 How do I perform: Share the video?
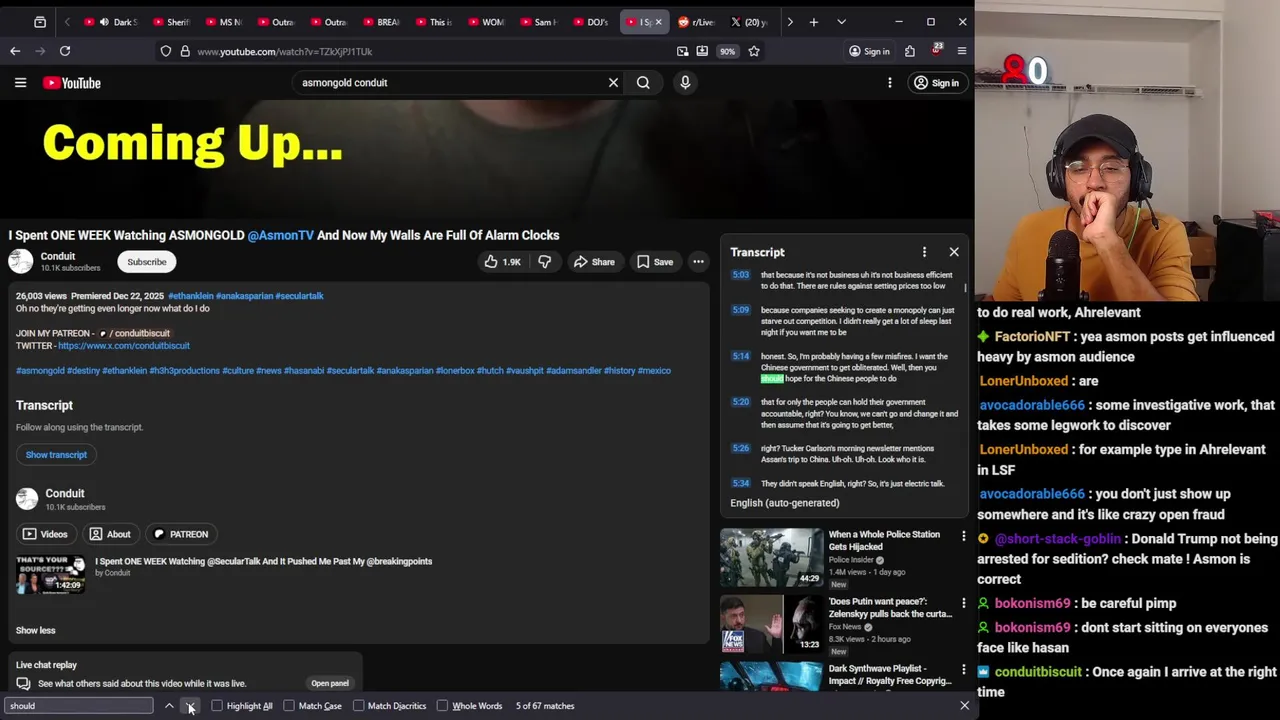pos(593,262)
